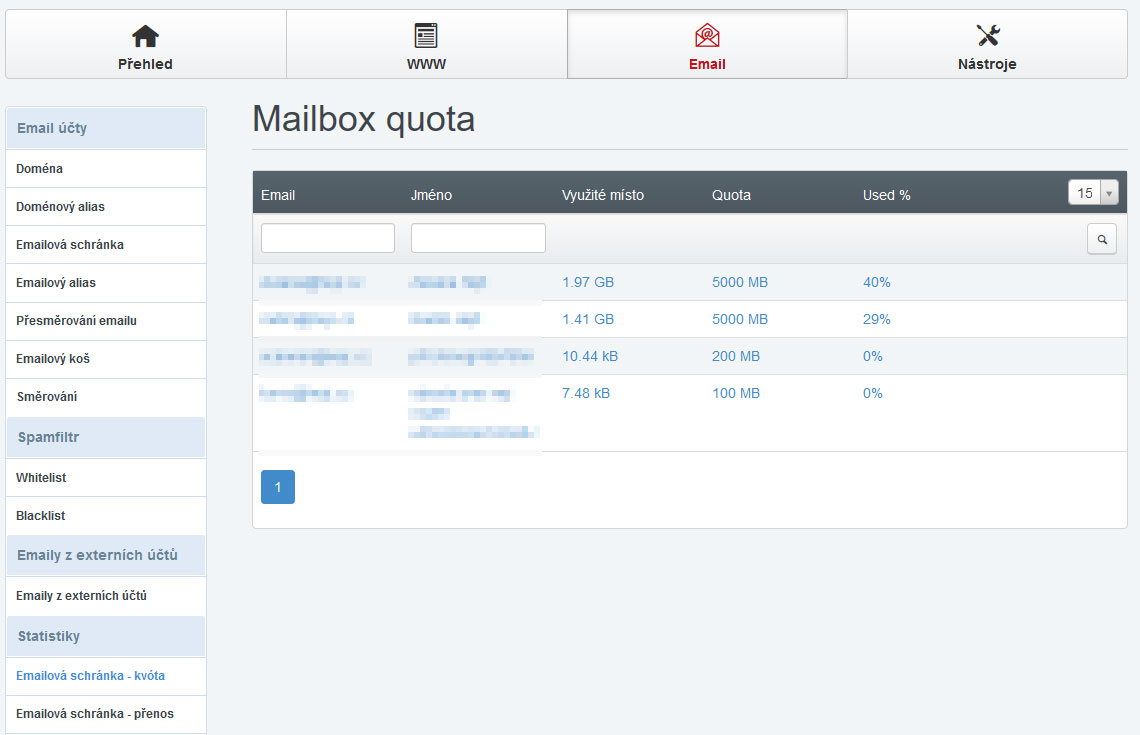
Task: Choose Přesměrování emailu from sidebar
Action: point(76,321)
